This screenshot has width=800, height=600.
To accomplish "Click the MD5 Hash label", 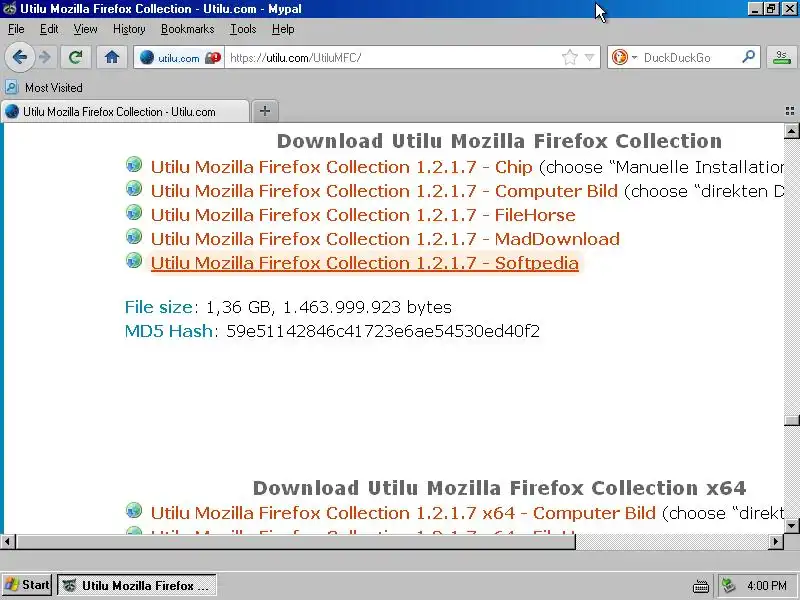I will tap(169, 331).
